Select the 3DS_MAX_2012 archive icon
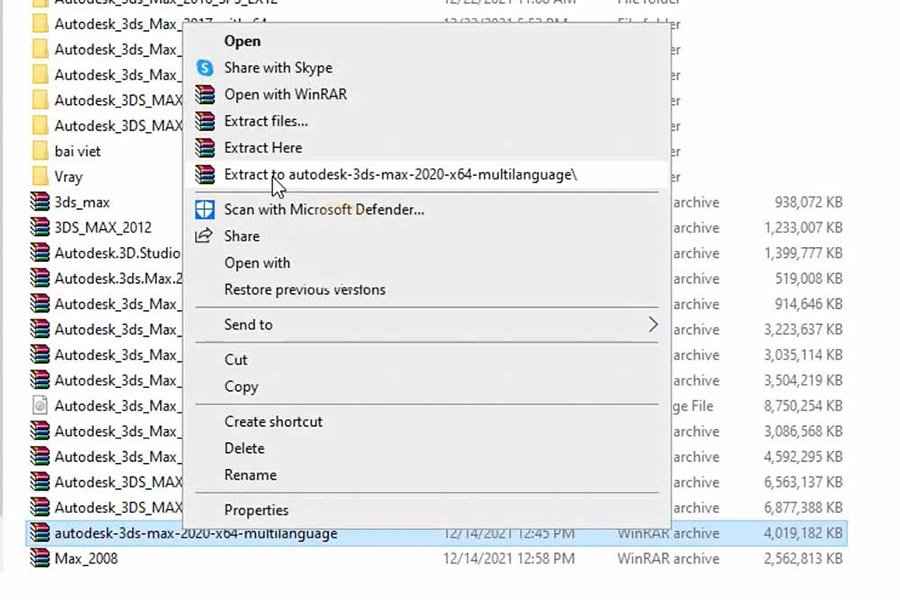This screenshot has height=600, width=900. [40, 227]
